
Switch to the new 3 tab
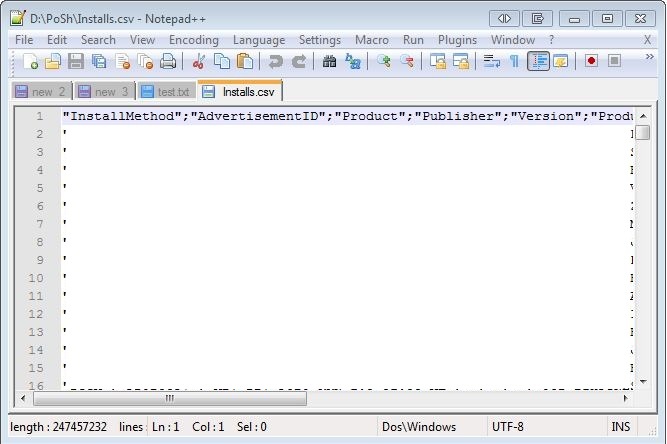click(x=105, y=91)
